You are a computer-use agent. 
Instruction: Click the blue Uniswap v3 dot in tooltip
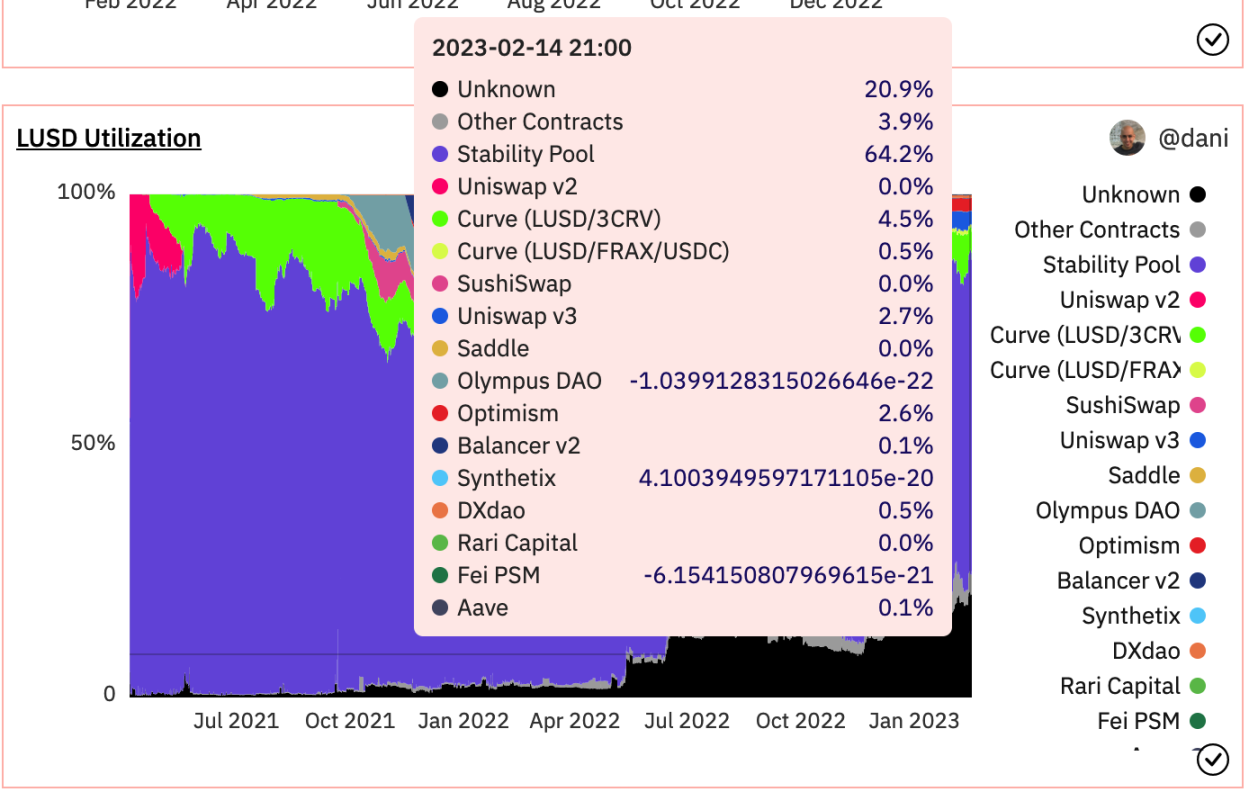point(439,317)
